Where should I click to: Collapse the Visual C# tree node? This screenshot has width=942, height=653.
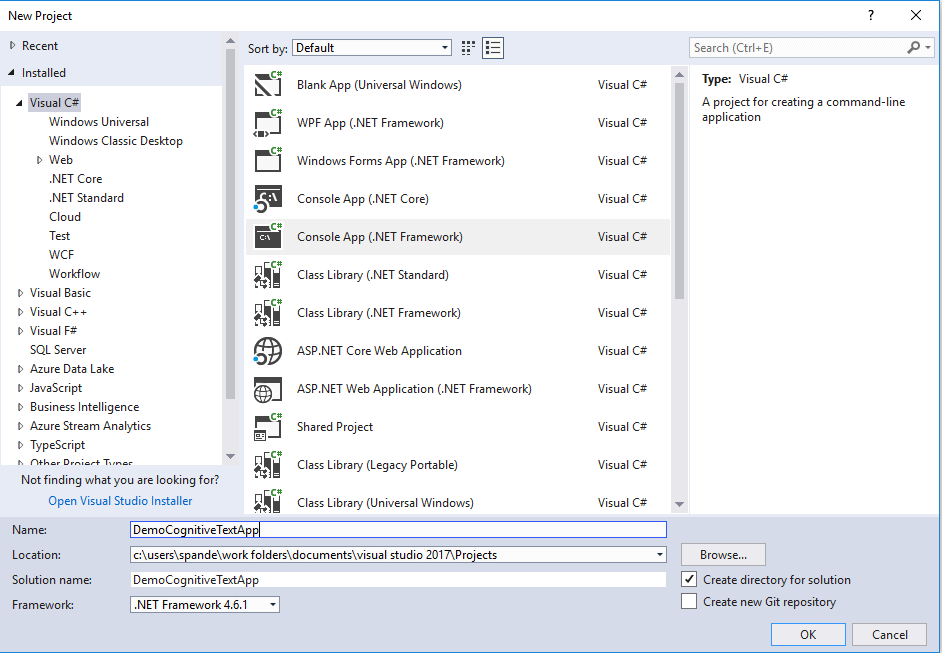pyautogui.click(x=20, y=103)
